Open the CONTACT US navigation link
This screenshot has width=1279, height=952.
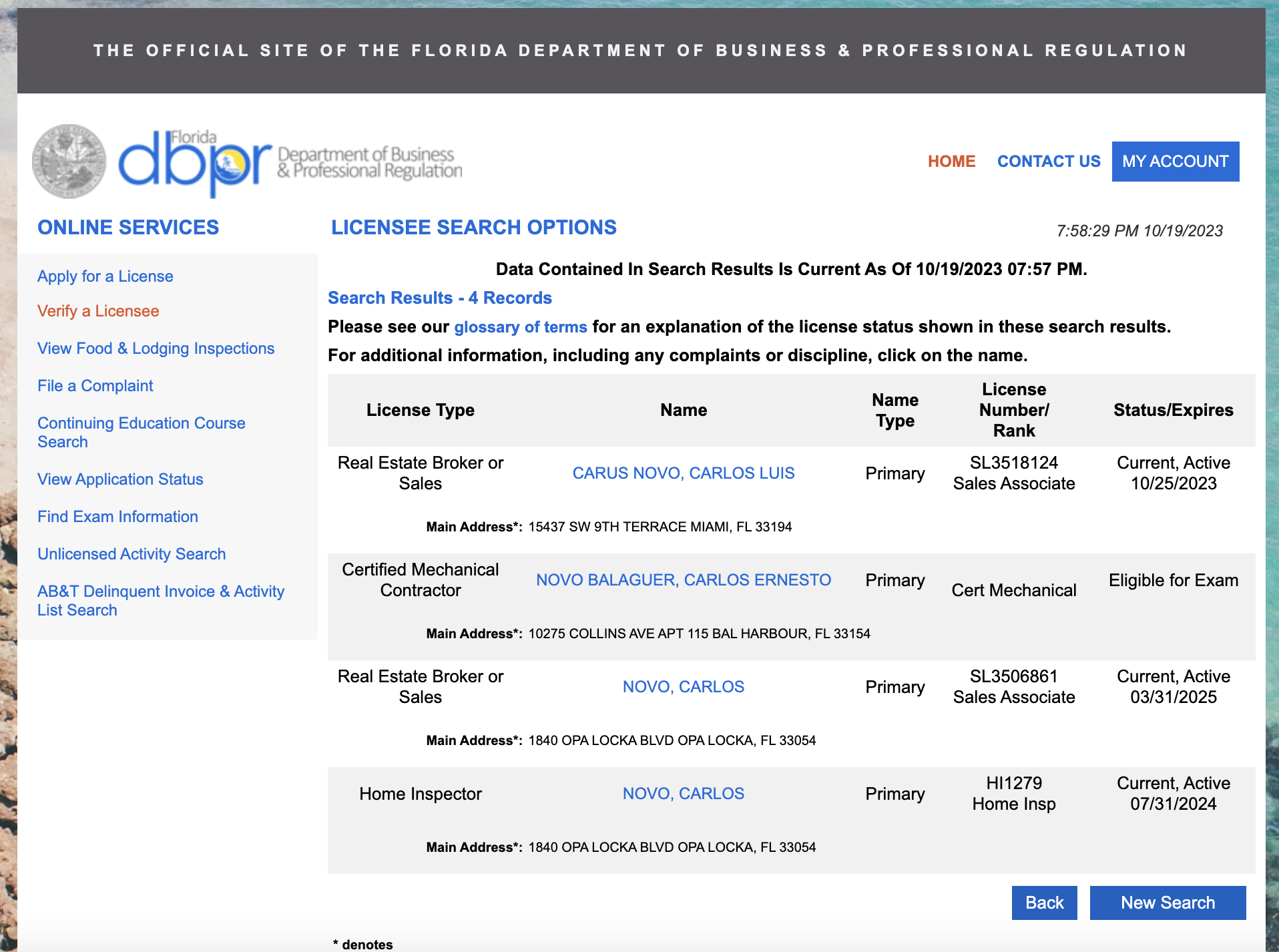point(1049,162)
